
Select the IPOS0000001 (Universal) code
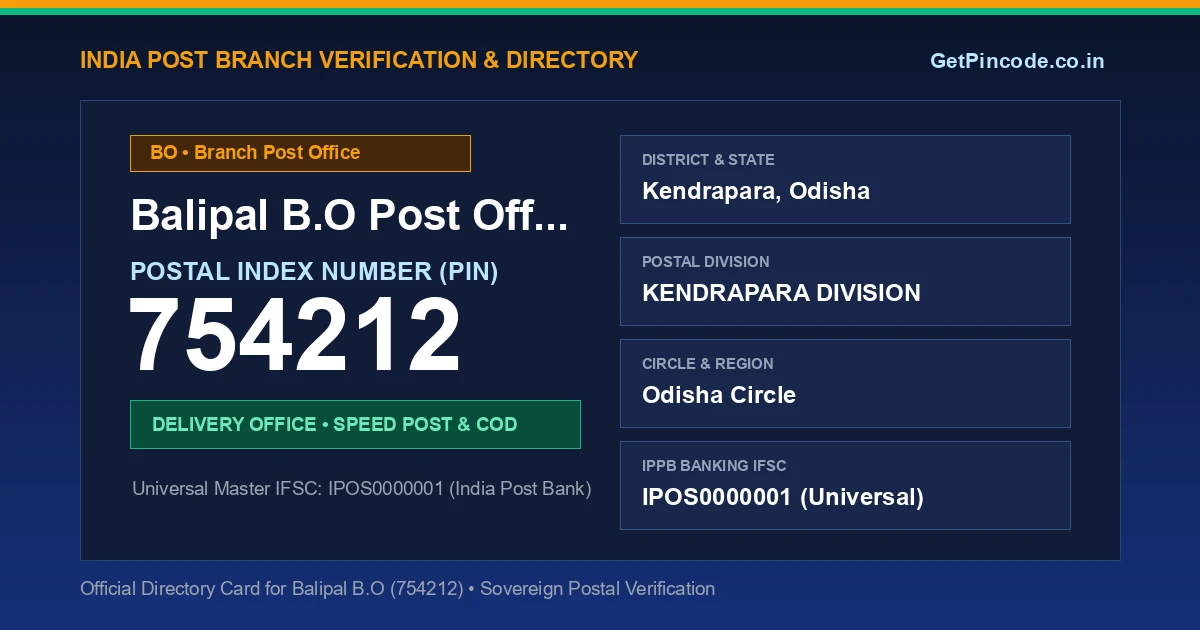click(783, 497)
